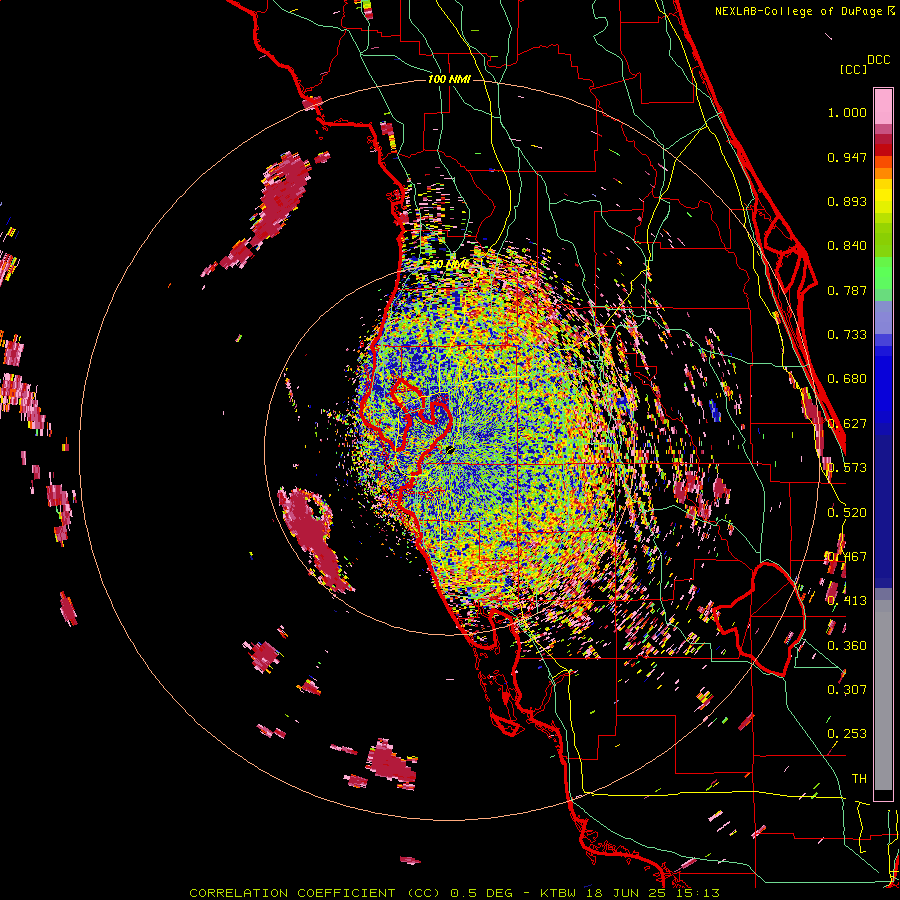This screenshot has height=900, width=900.
Task: Select the 0.627 color scale value
Action: (x=847, y=424)
